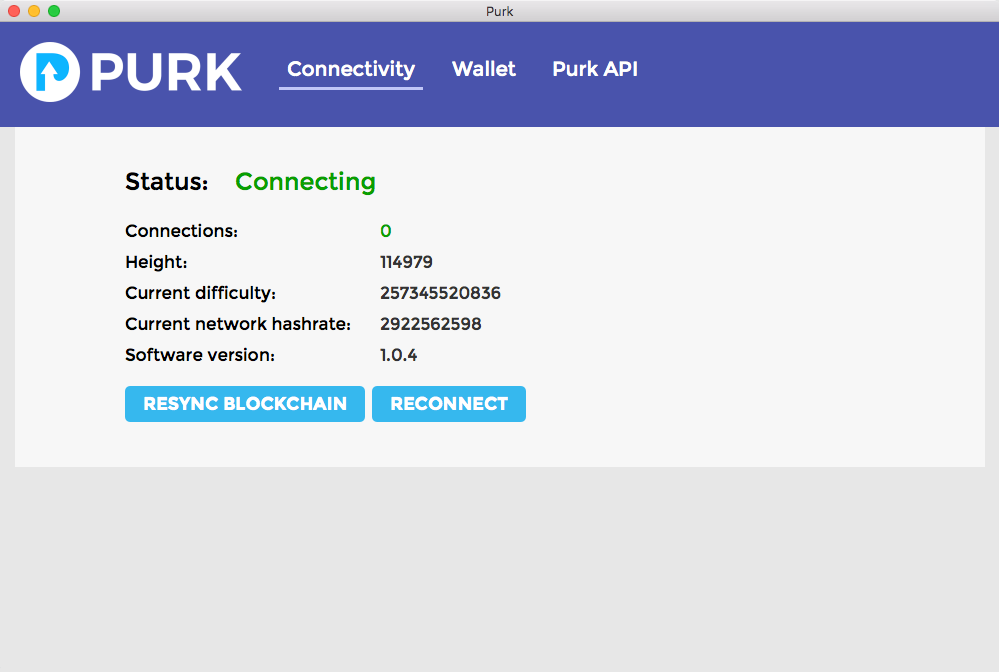Minimize the window with yellow button
999x672 pixels.
(x=34, y=11)
